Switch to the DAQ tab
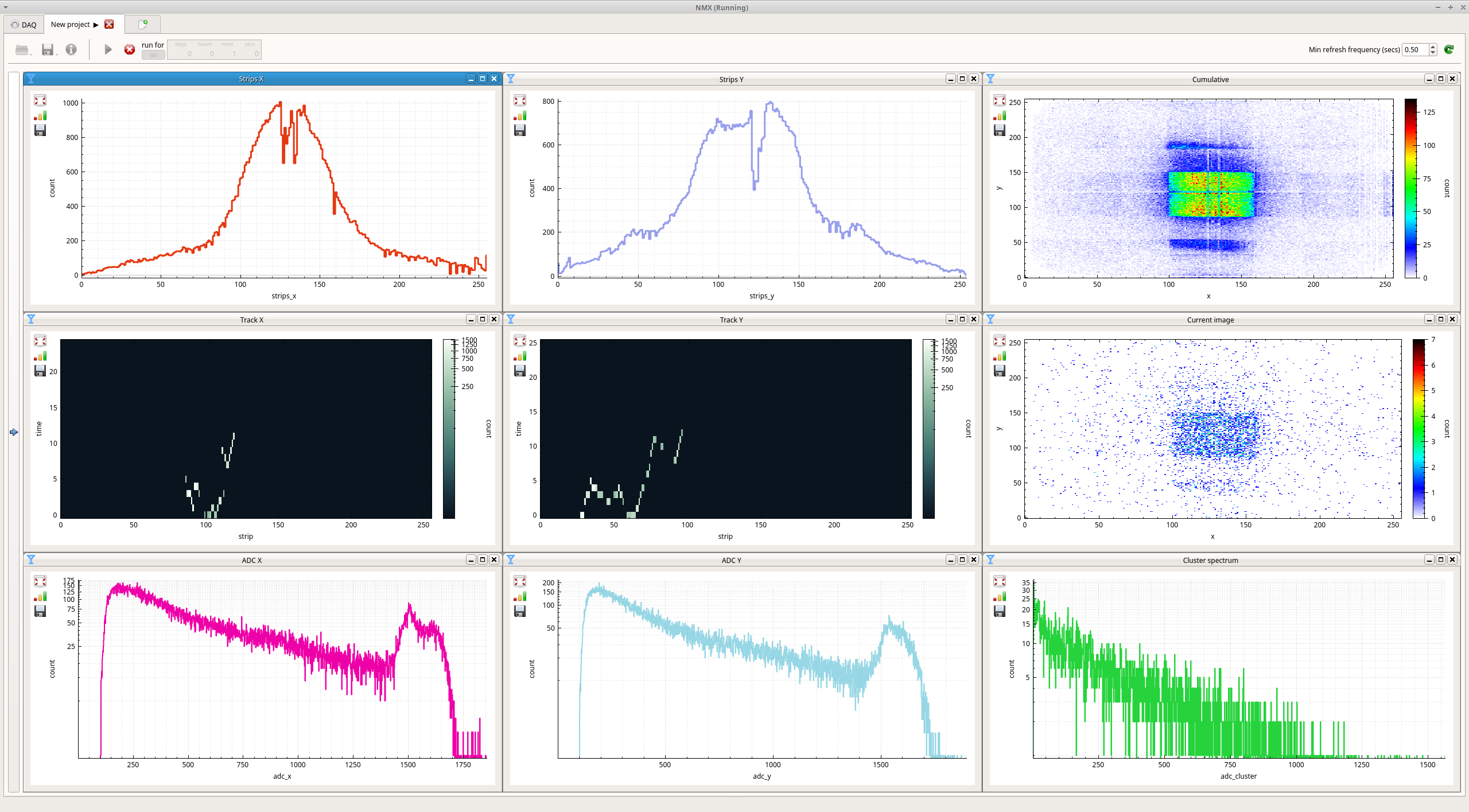This screenshot has width=1469, height=812. tap(24, 25)
